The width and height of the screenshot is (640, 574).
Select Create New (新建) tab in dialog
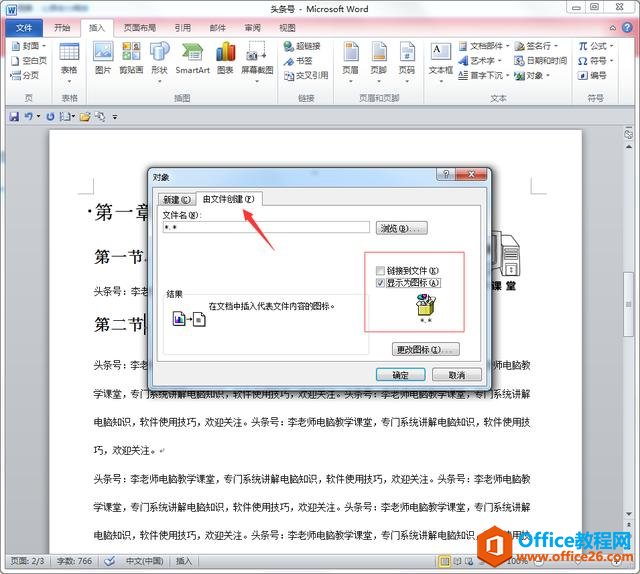(177, 200)
